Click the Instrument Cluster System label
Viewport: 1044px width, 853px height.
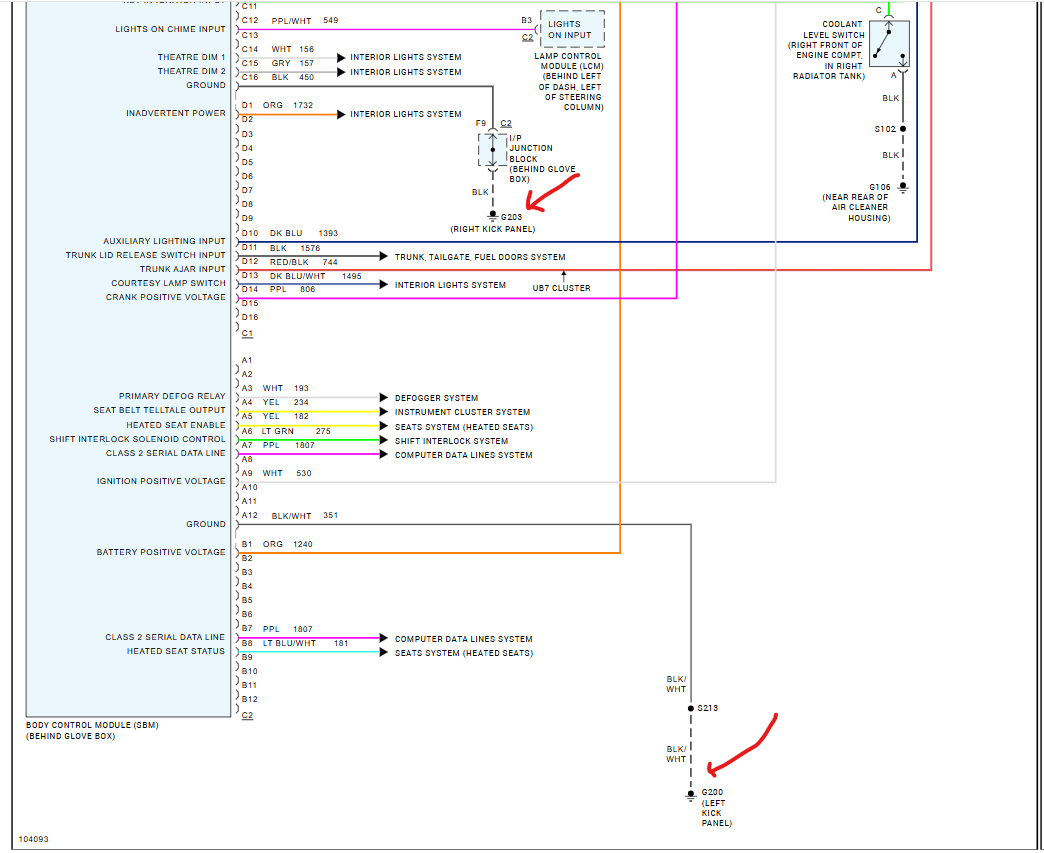click(462, 412)
